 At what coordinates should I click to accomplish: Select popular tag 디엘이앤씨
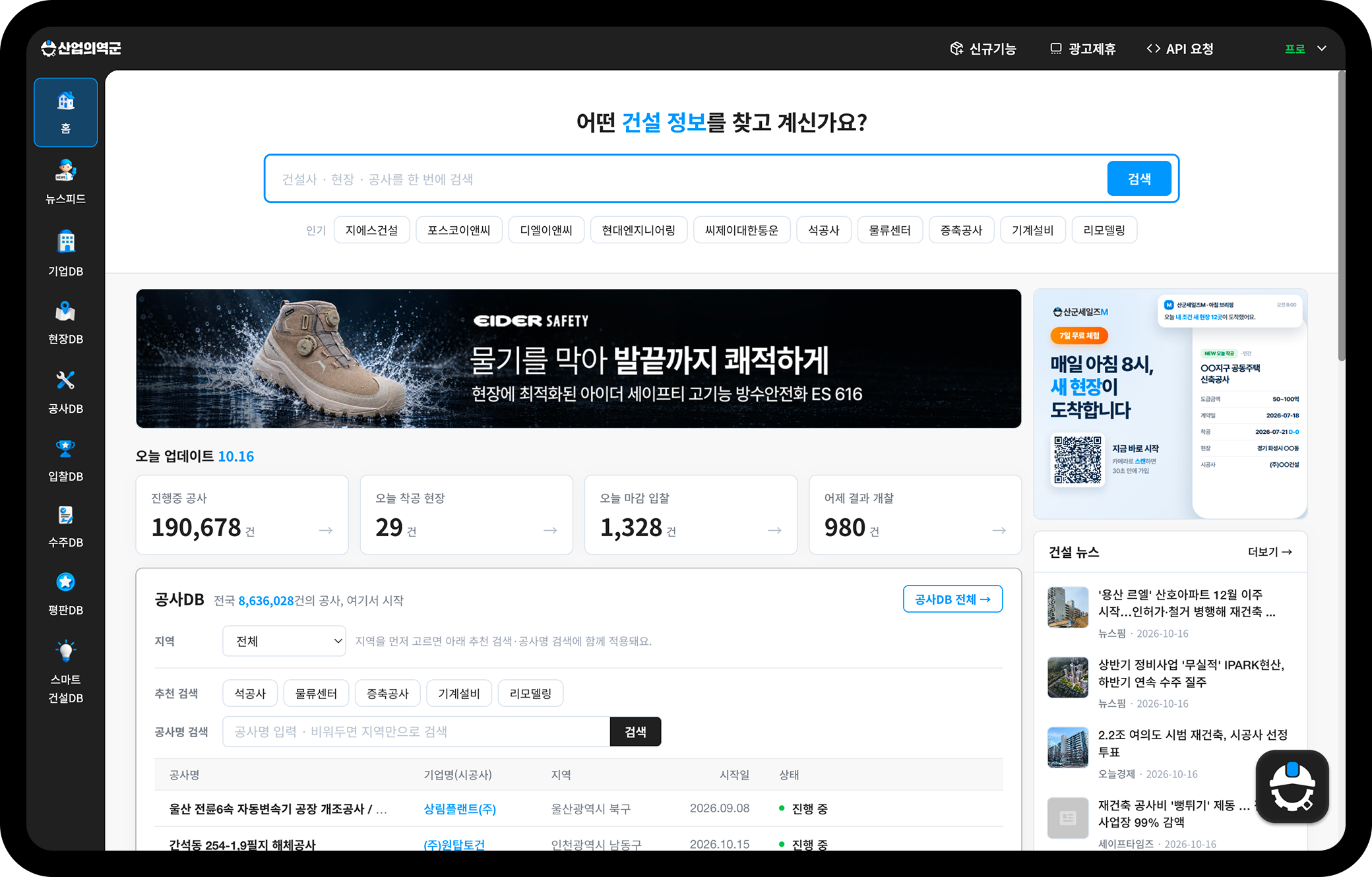coord(546,230)
